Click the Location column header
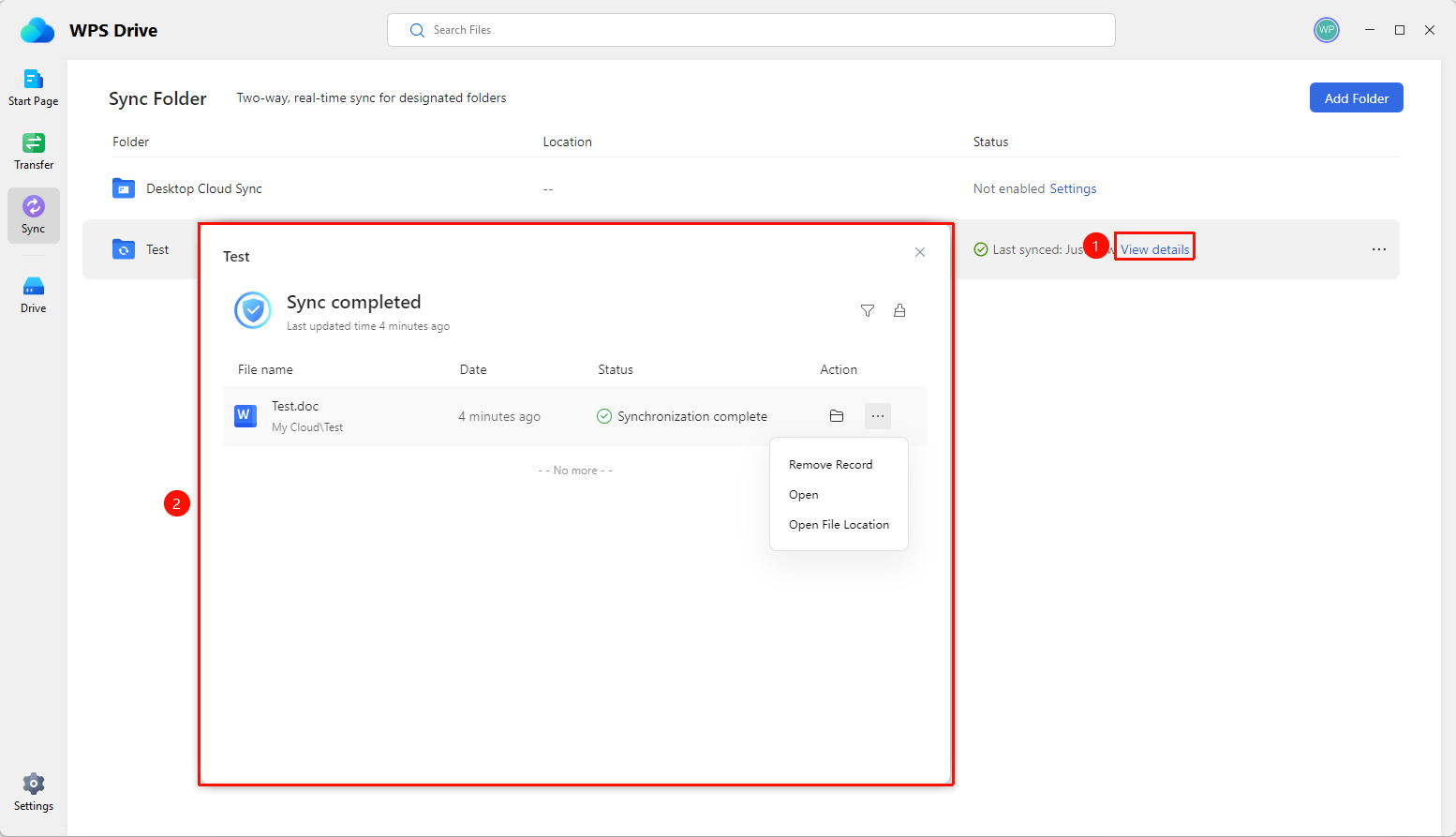This screenshot has width=1456, height=837. [568, 142]
